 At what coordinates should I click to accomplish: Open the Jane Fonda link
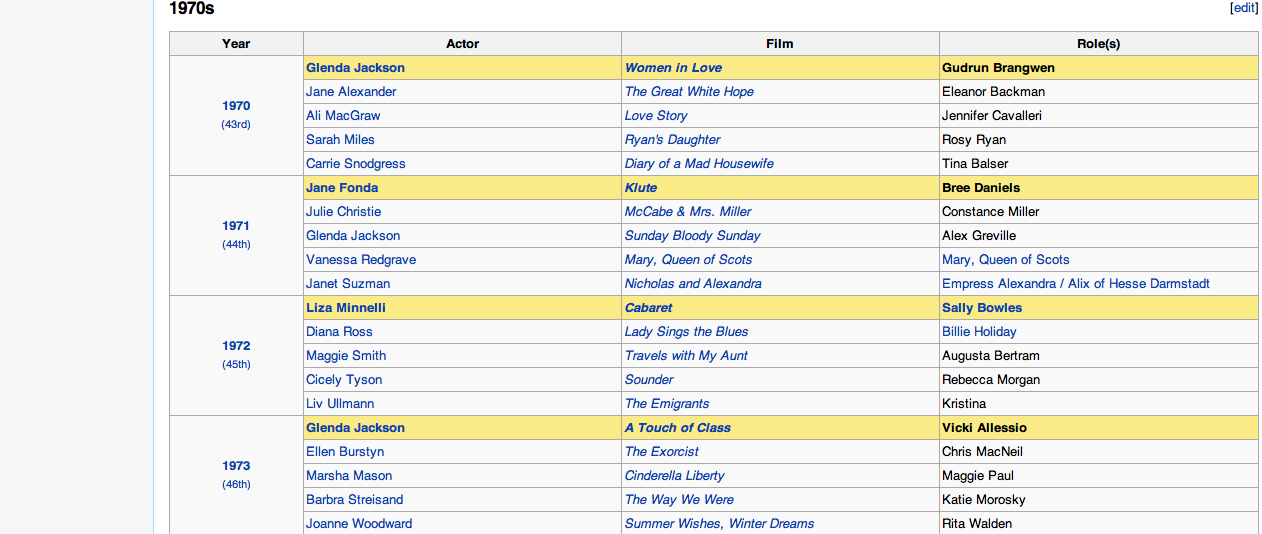342,188
